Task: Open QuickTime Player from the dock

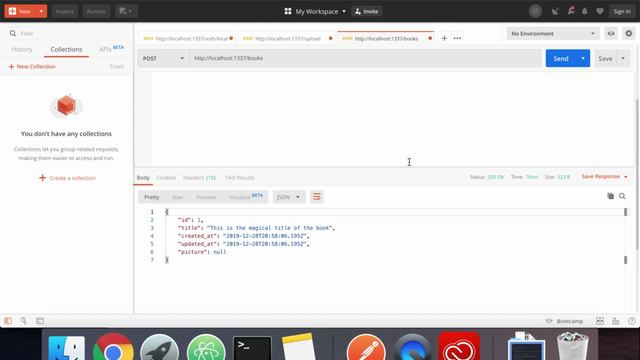Action: (x=412, y=348)
